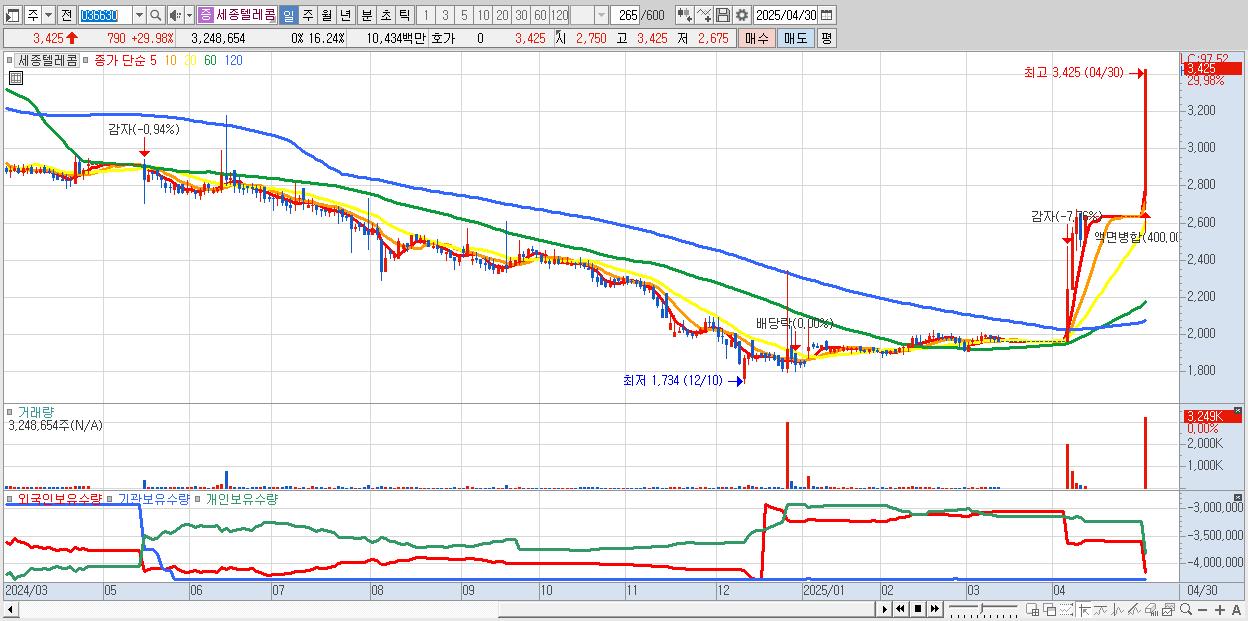Click the 기관보유수량 legend label
This screenshot has height=621, width=1248.
[154, 498]
